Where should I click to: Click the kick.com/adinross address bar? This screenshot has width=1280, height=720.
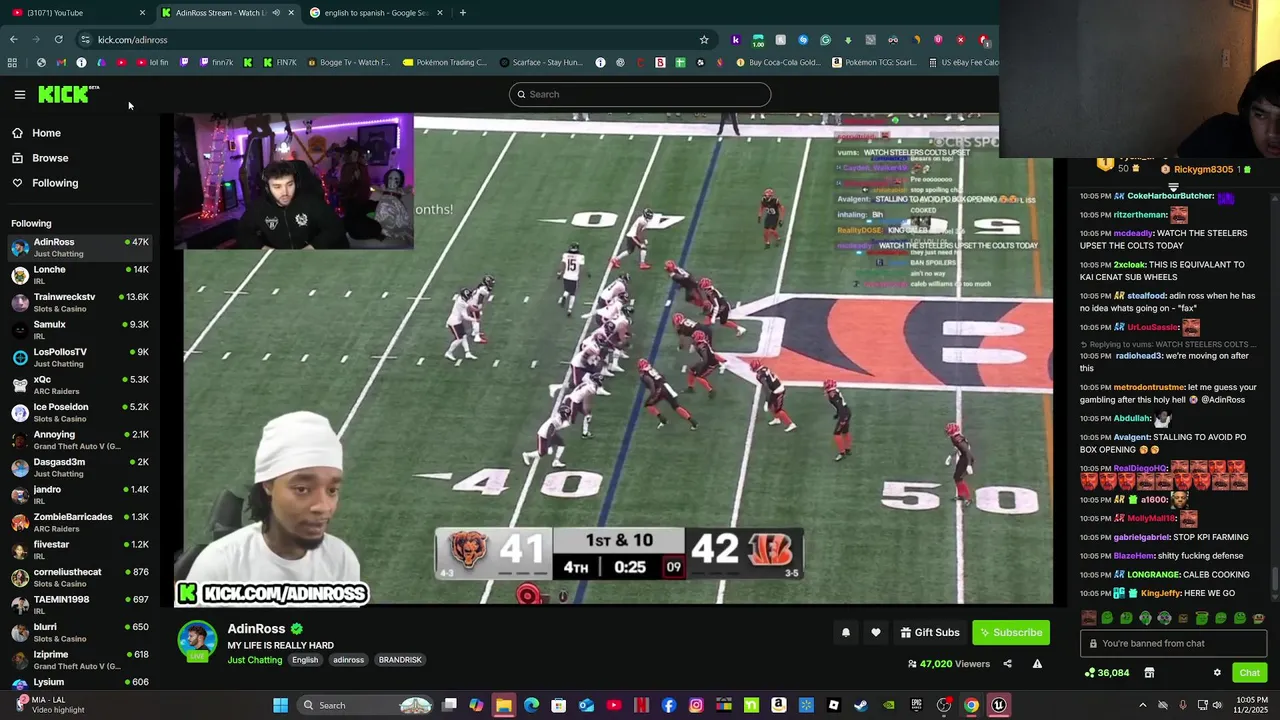[x=390, y=40]
